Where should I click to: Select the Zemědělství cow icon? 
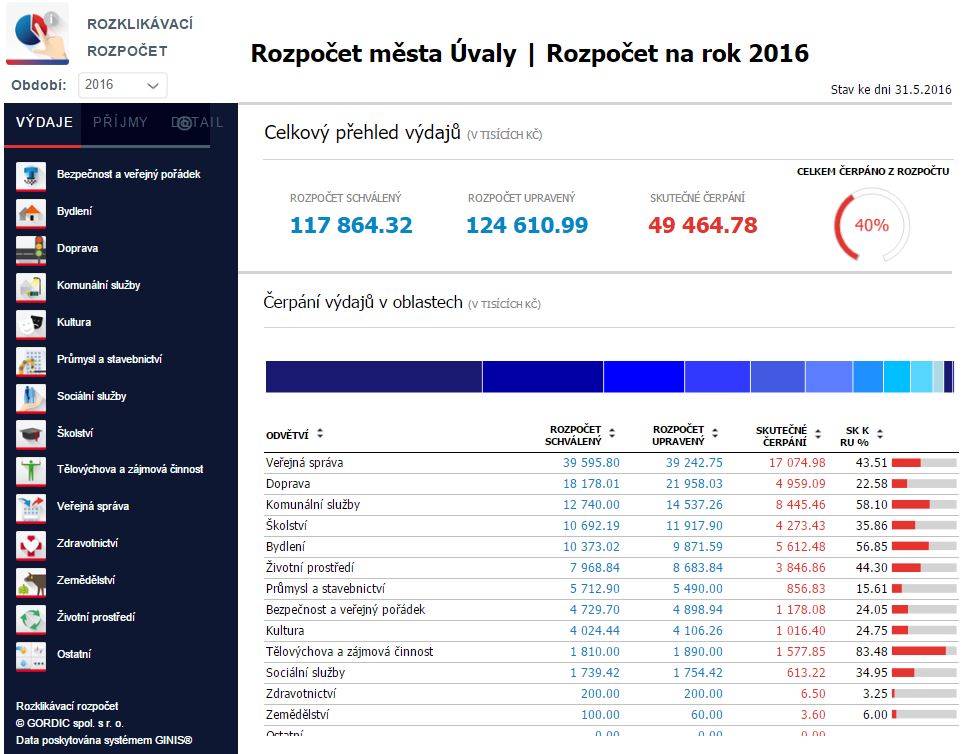coord(31,582)
